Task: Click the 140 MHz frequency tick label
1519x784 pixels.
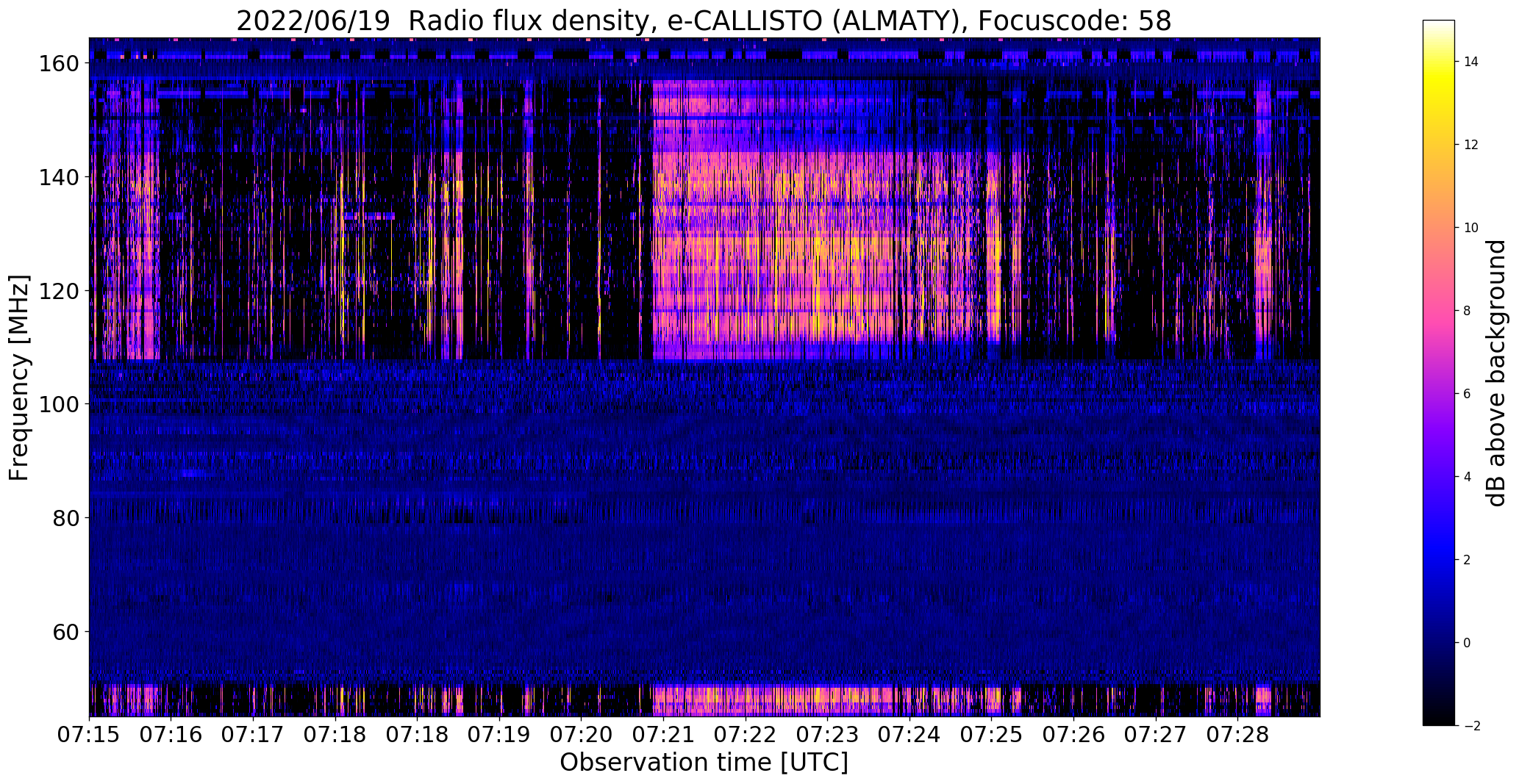Action: [58, 177]
